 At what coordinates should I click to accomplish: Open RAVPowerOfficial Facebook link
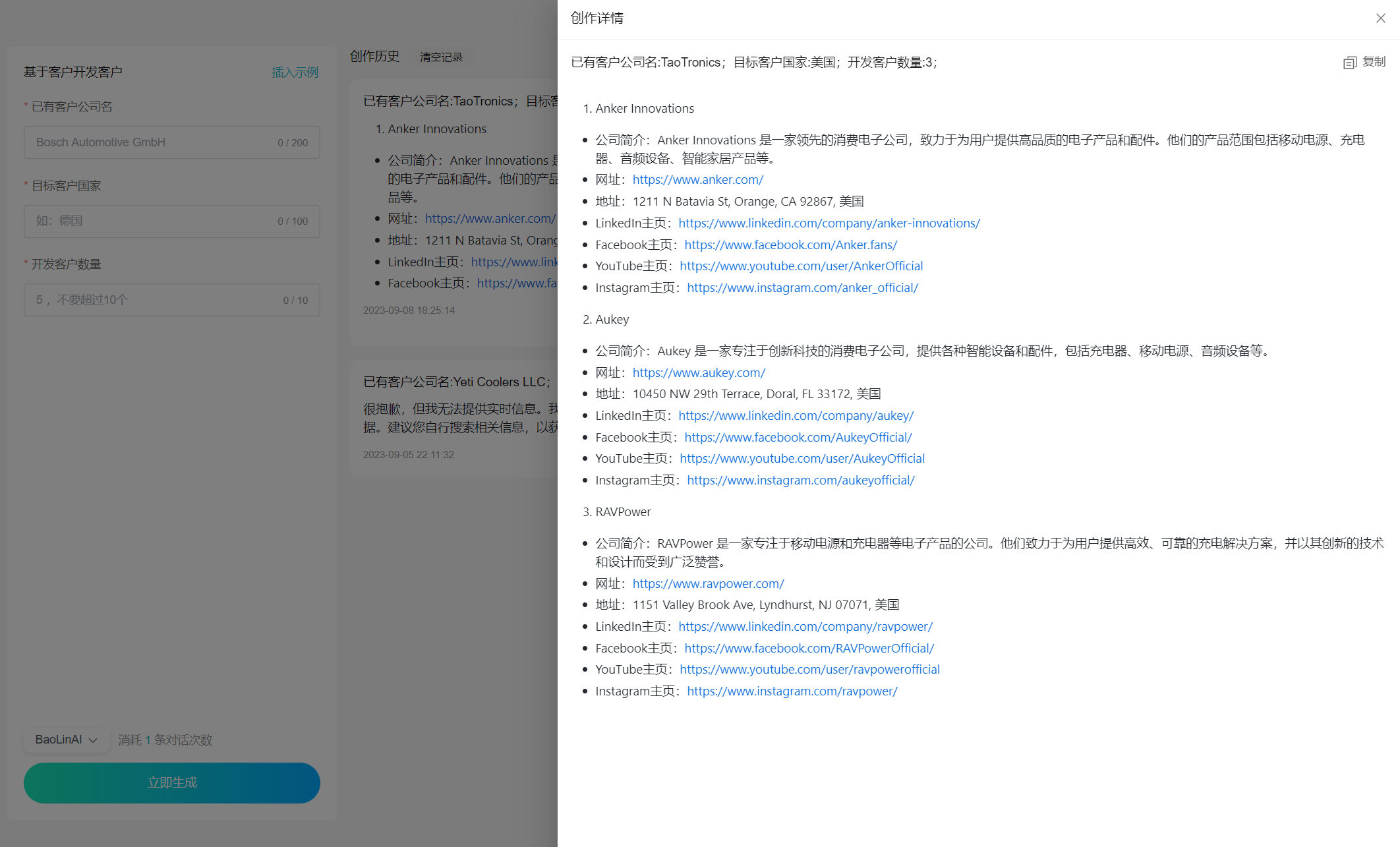pyautogui.click(x=809, y=649)
